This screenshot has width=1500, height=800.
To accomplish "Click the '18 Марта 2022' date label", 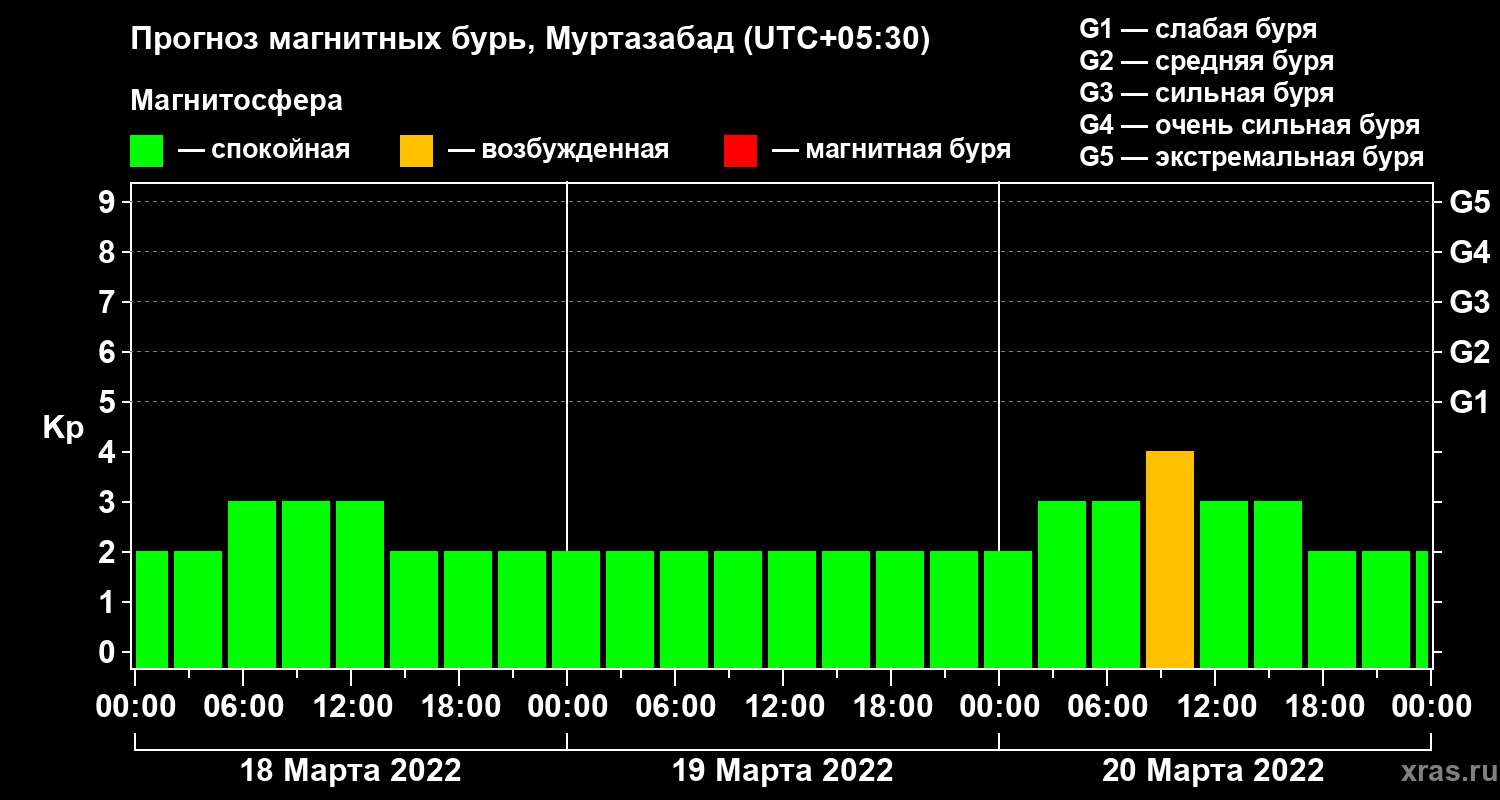I will click(x=351, y=770).
